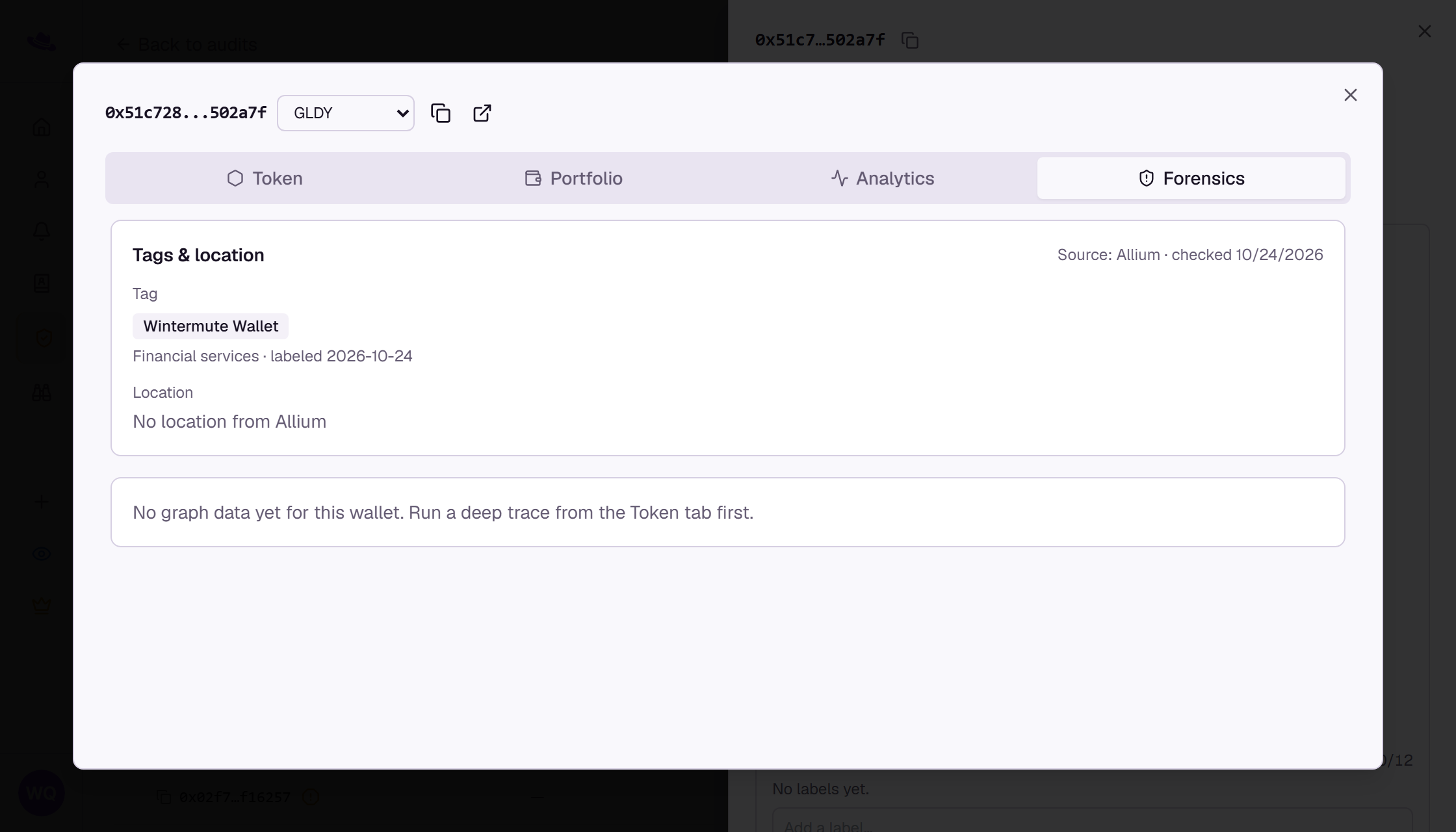This screenshot has width=1456, height=832.
Task: Click the 0x51c728...502a7f address text
Action: coord(186,113)
